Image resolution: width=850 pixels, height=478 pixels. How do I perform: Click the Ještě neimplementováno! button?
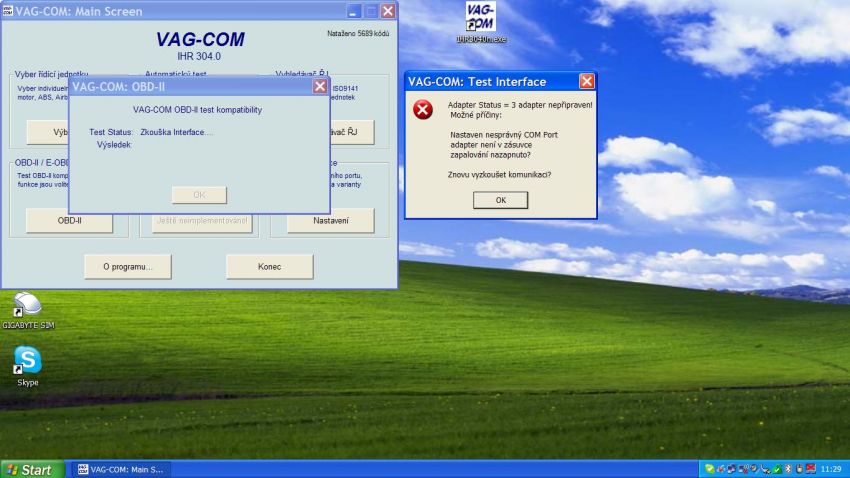tap(202, 221)
